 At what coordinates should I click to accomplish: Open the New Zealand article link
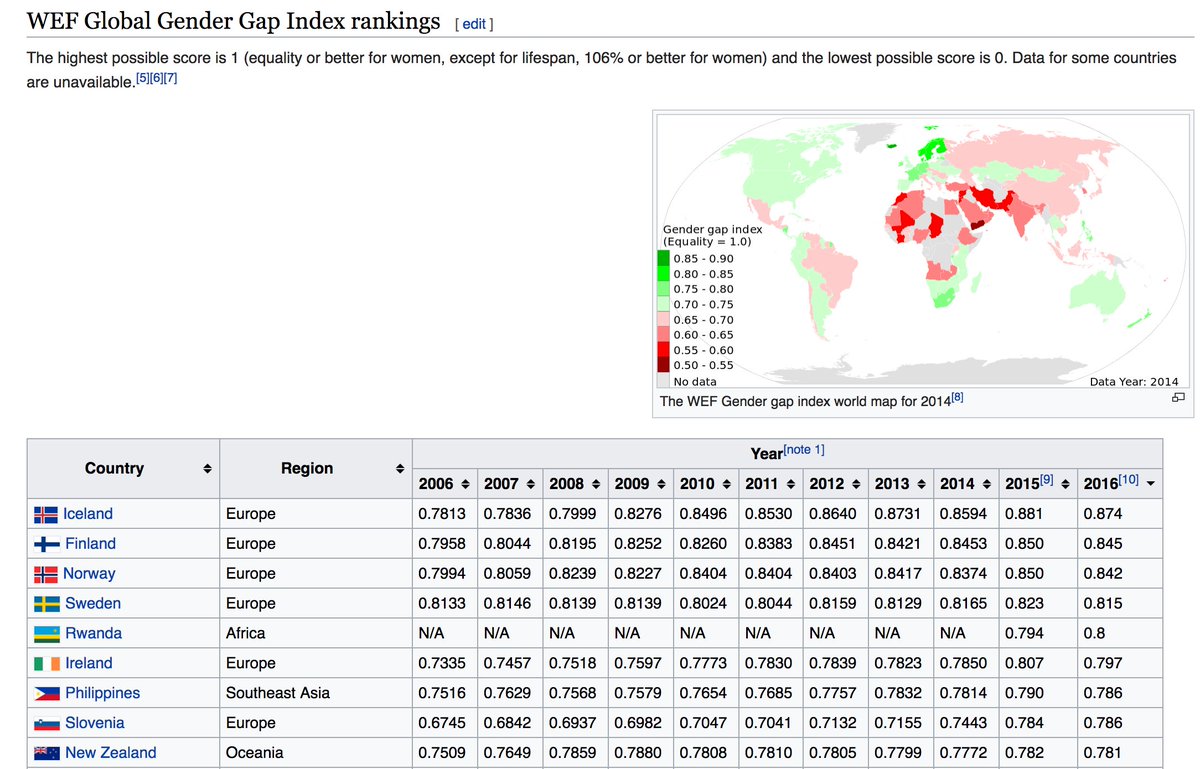(x=111, y=753)
